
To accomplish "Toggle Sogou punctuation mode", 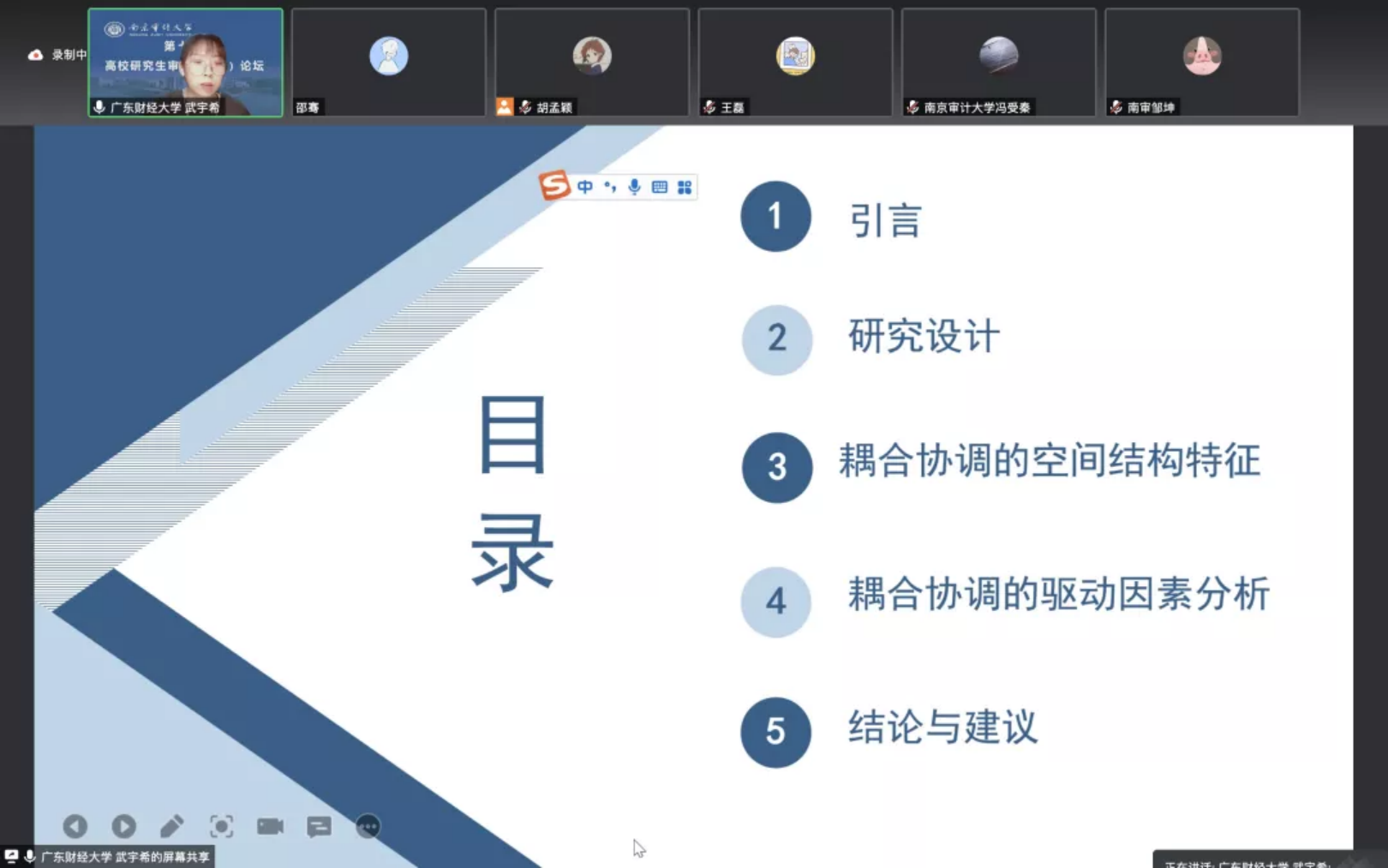I will [x=610, y=187].
